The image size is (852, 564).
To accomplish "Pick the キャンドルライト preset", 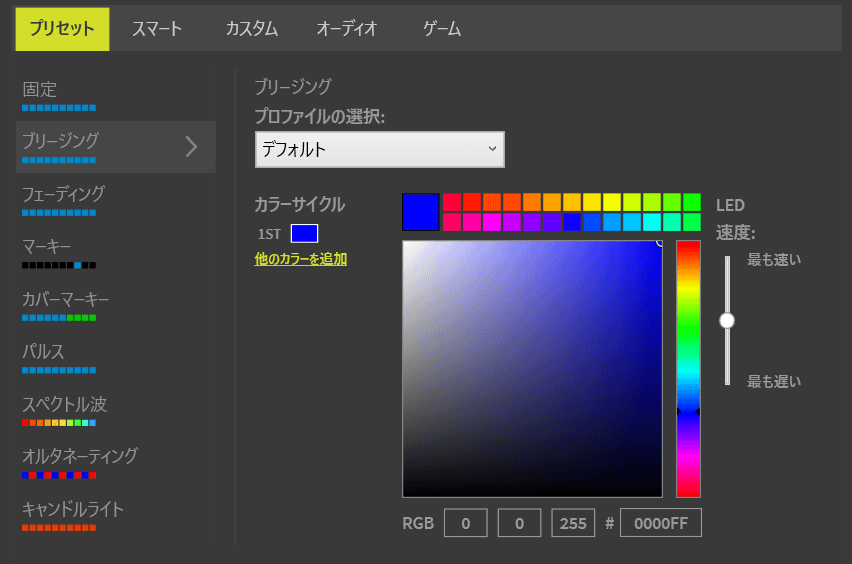I will [x=73, y=515].
